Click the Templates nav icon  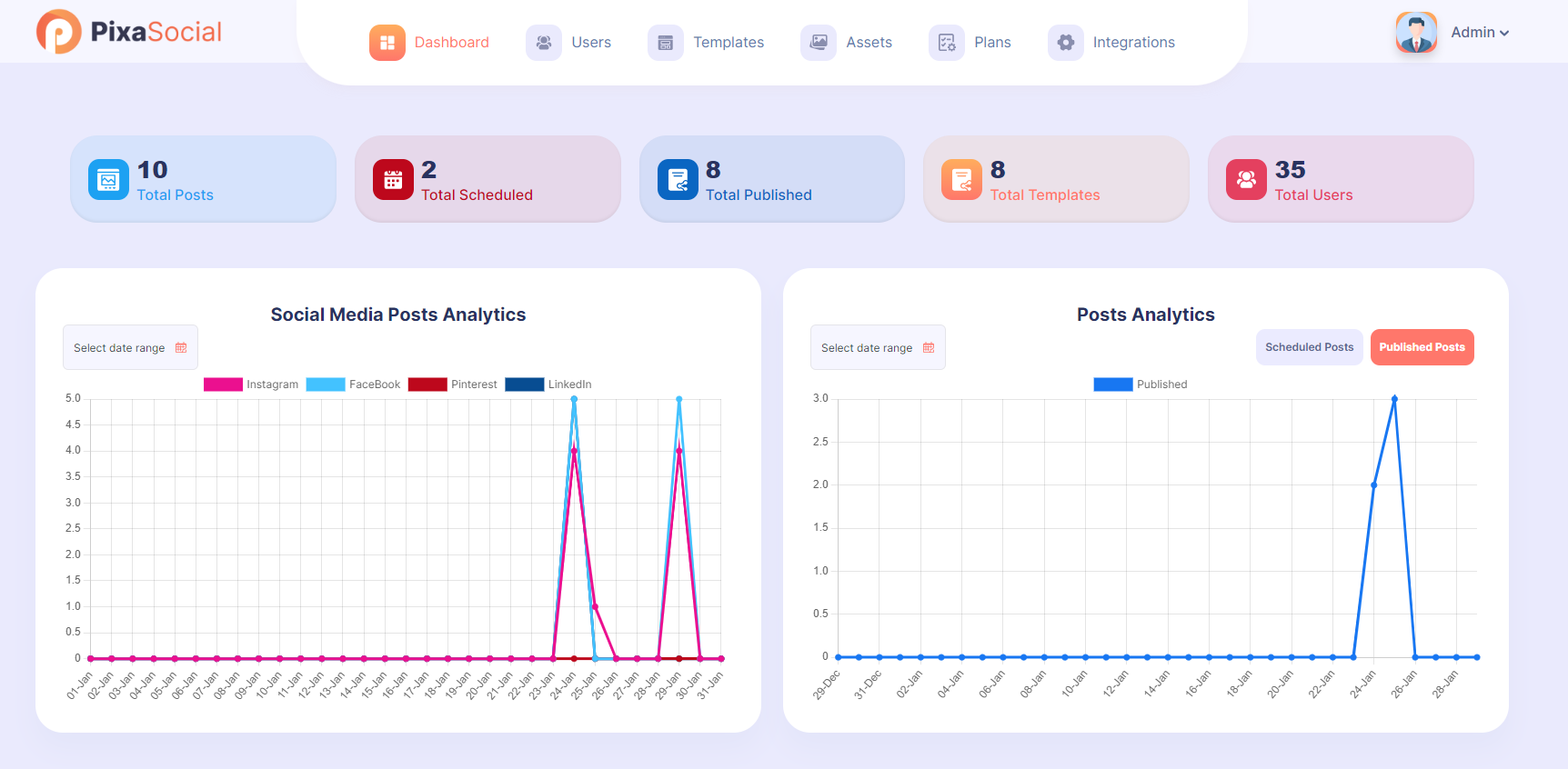tap(666, 43)
